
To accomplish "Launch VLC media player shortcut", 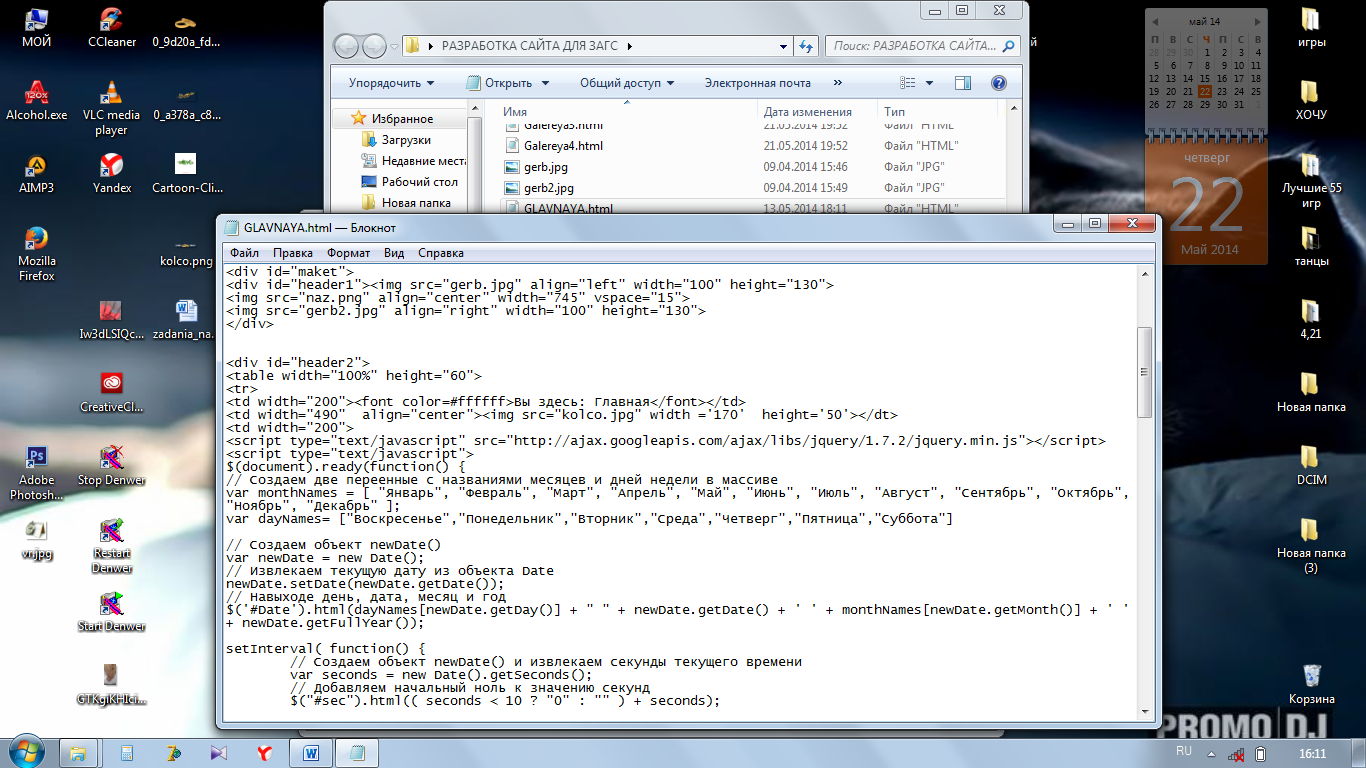I will pos(111,107).
